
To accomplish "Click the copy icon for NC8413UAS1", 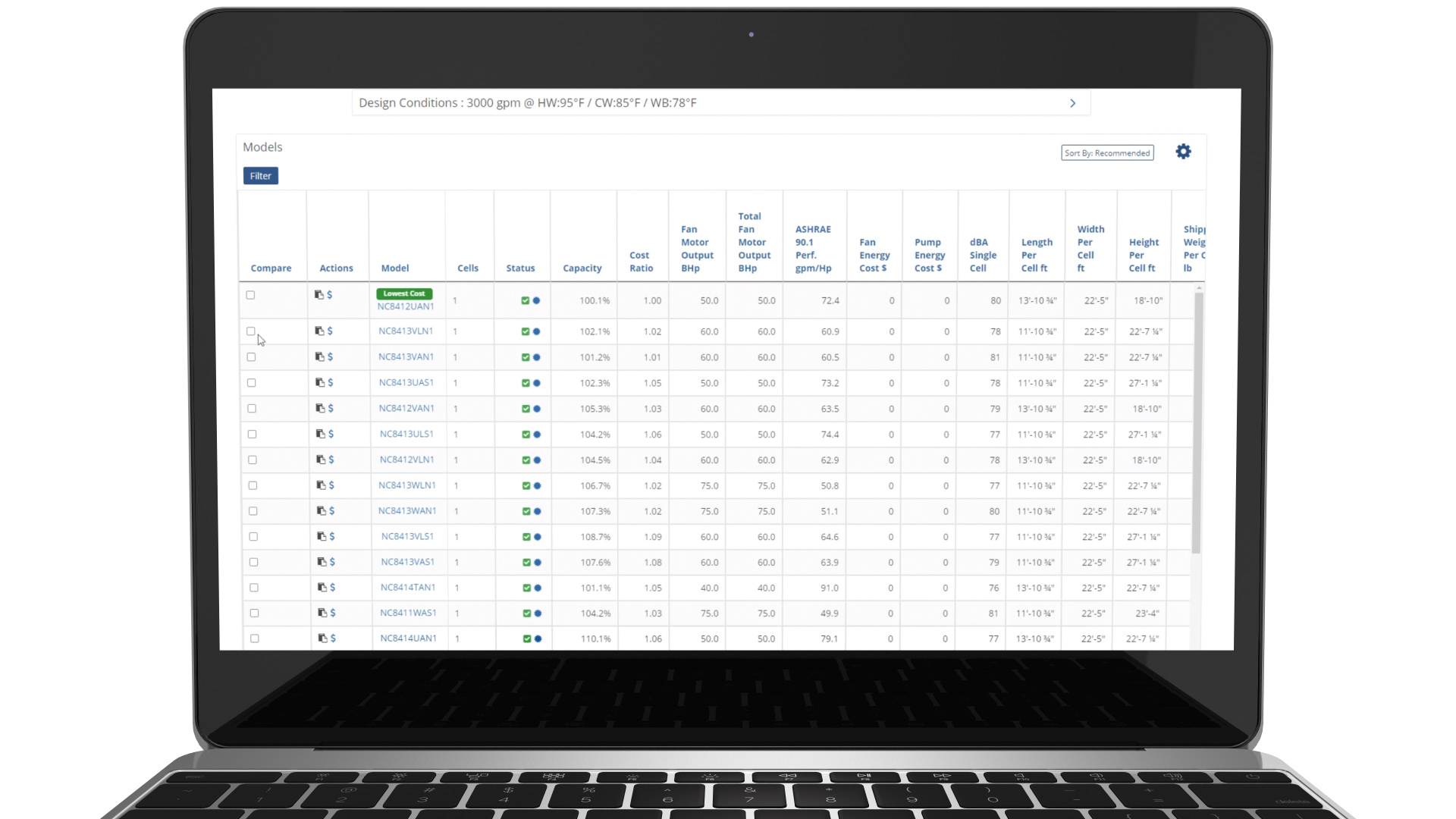I will coord(320,382).
